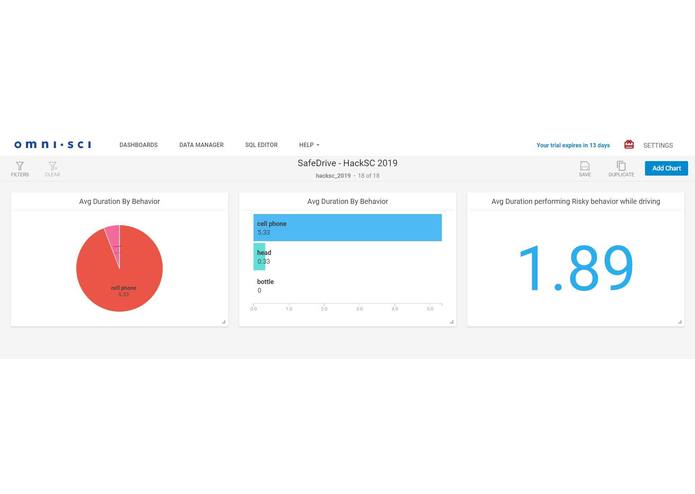Click the teal head bar
695x494 pixels.
259,257
